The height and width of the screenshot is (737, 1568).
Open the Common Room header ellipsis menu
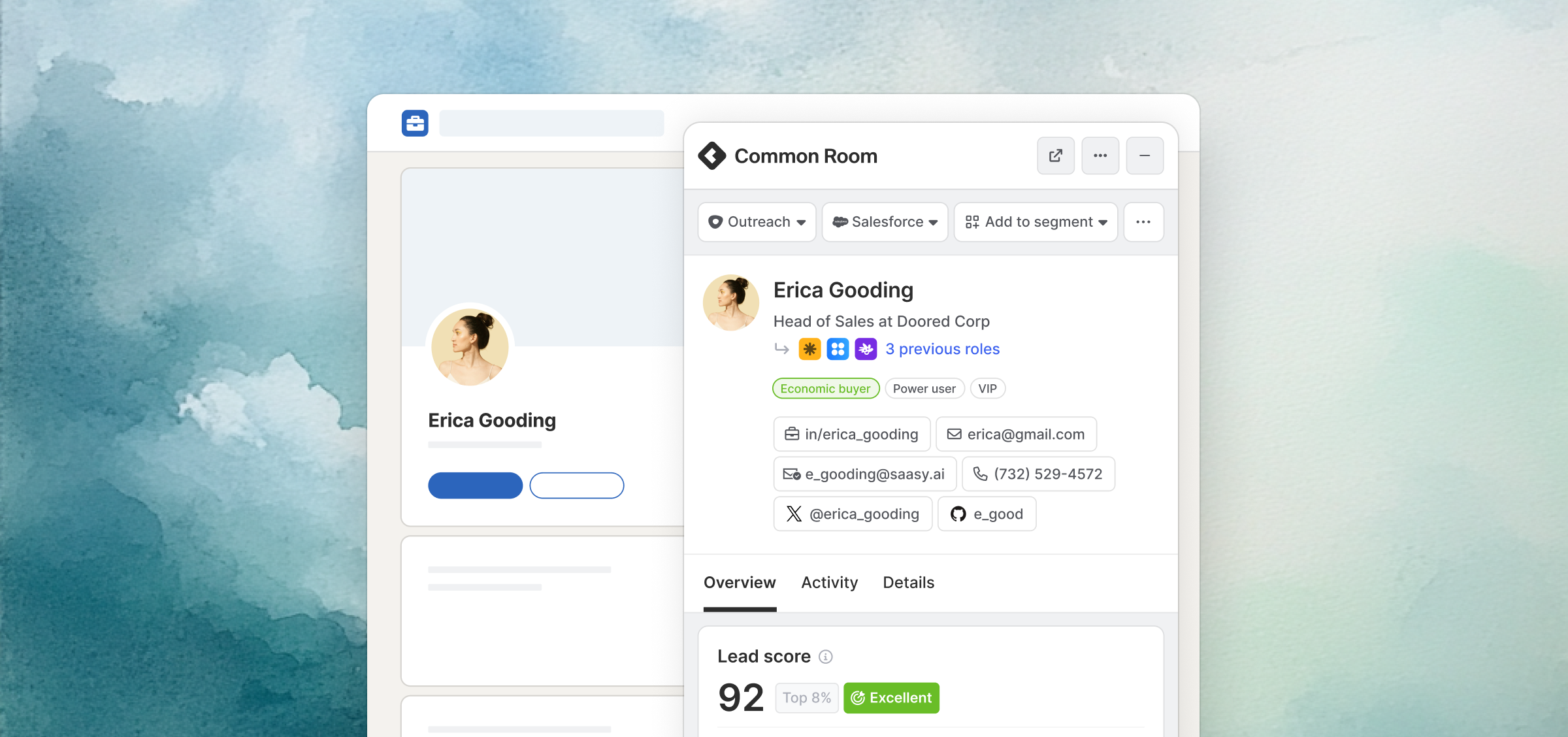[1100, 156]
